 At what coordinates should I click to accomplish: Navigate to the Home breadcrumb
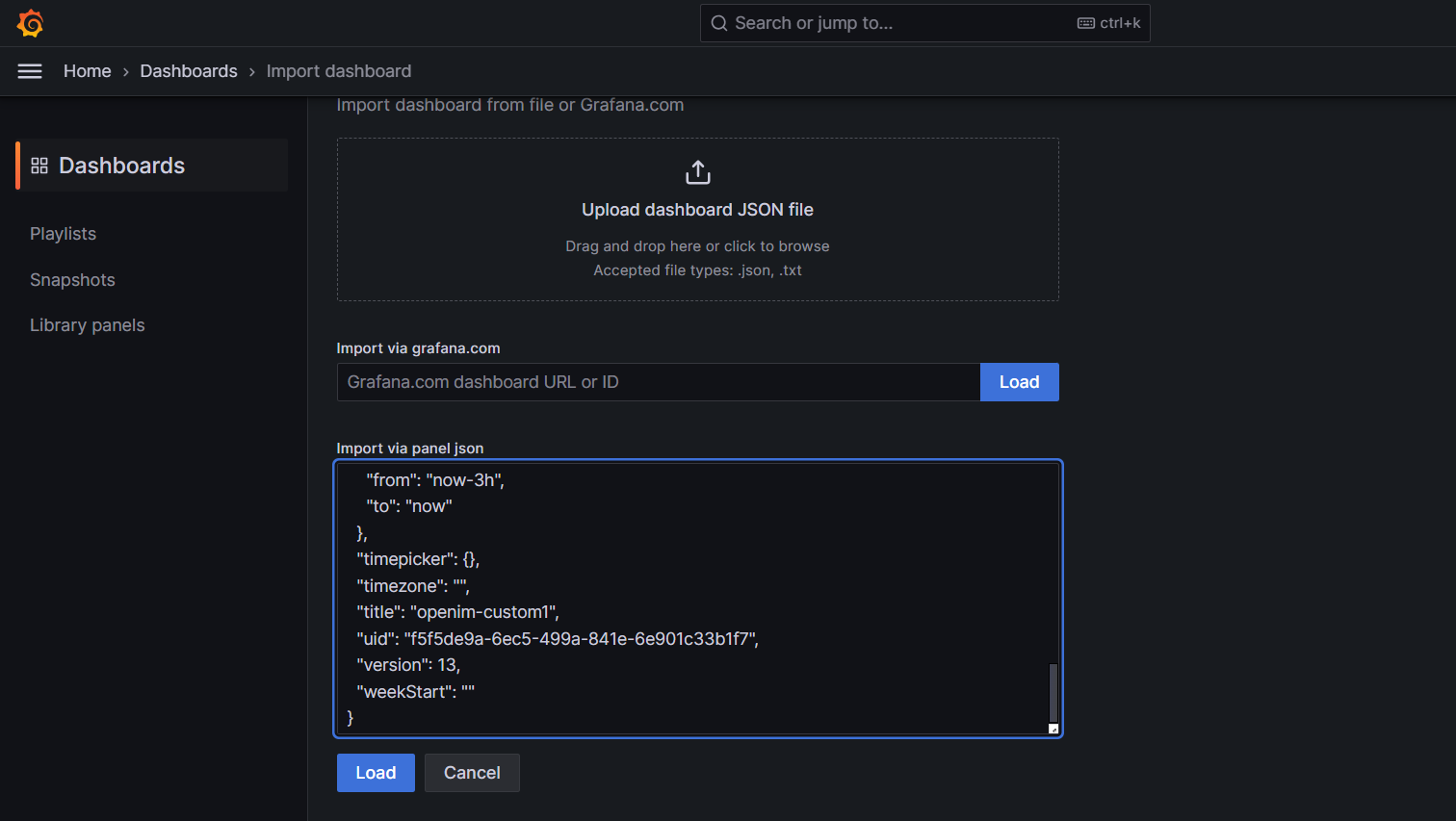(x=87, y=70)
